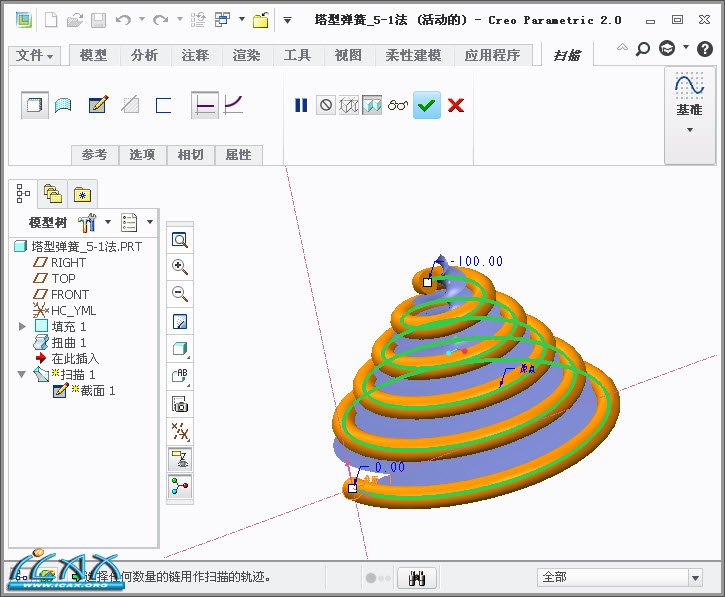Viewport: 725px width, 597px height.
Task: Toggle remove material option
Action: pos(130,105)
